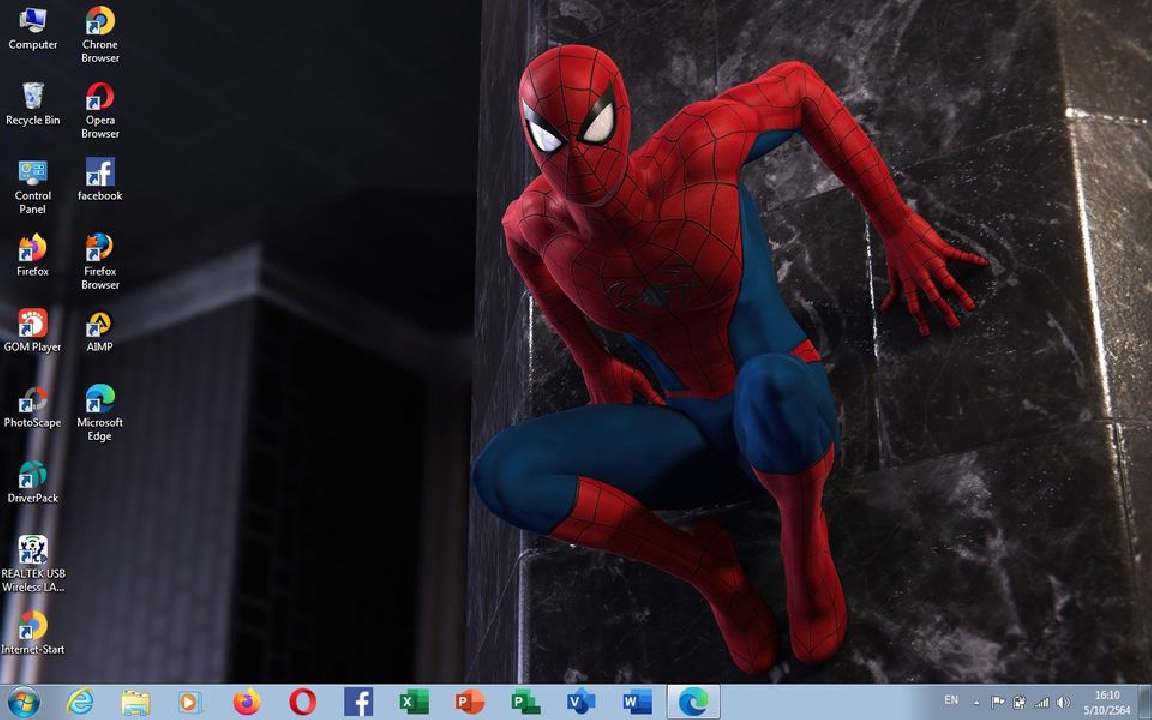1152x720 pixels.
Task: Launch Word from the taskbar
Action: (x=637, y=702)
